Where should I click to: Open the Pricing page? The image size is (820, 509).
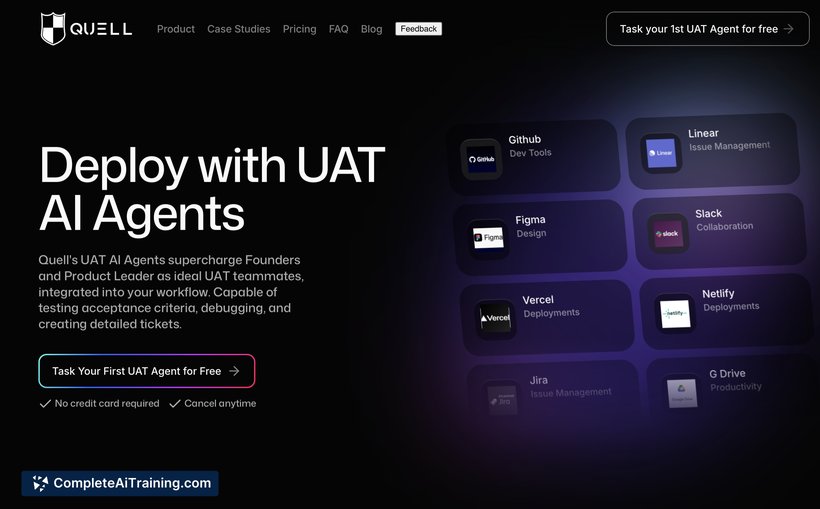click(300, 29)
